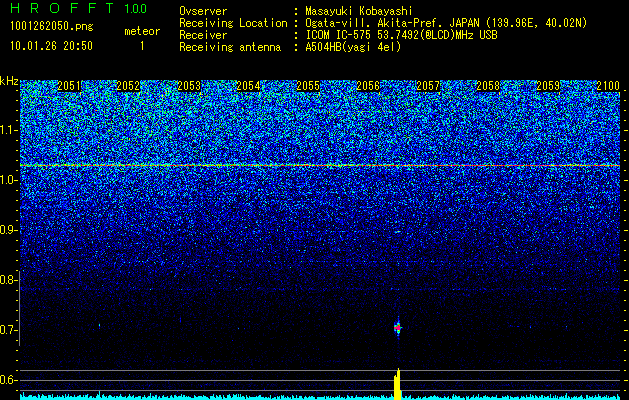The width and height of the screenshot is (629, 400).
Task: Click the date stamp 10.01.26 20:50
Action: click(51, 46)
